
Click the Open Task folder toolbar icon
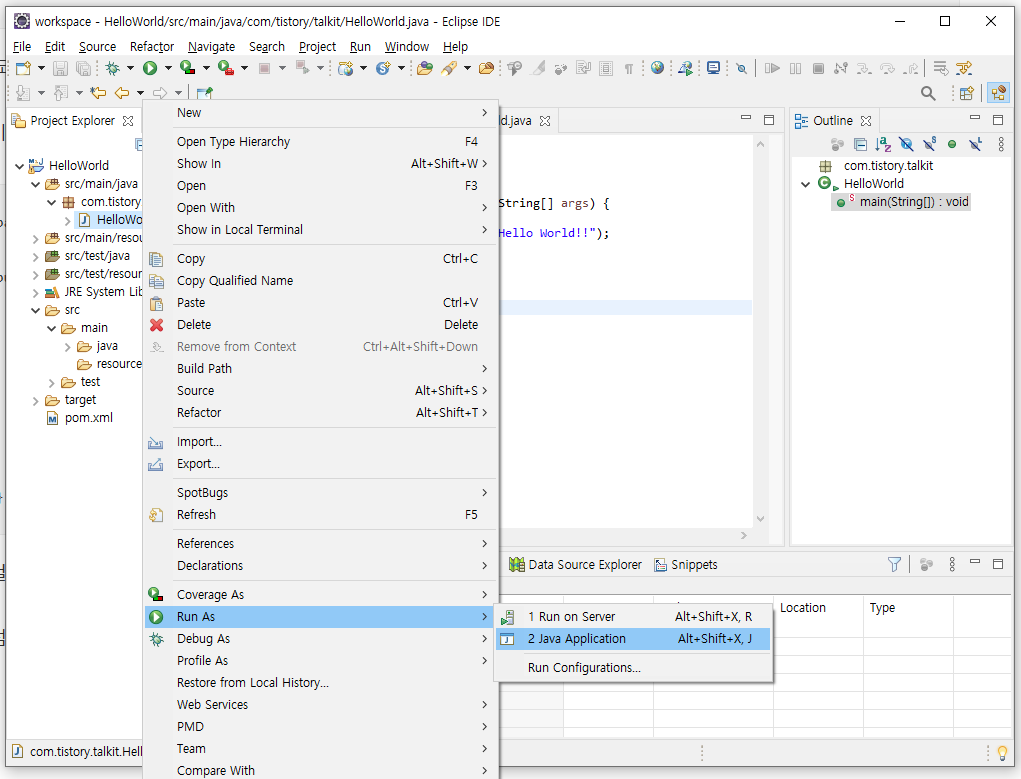[486, 68]
